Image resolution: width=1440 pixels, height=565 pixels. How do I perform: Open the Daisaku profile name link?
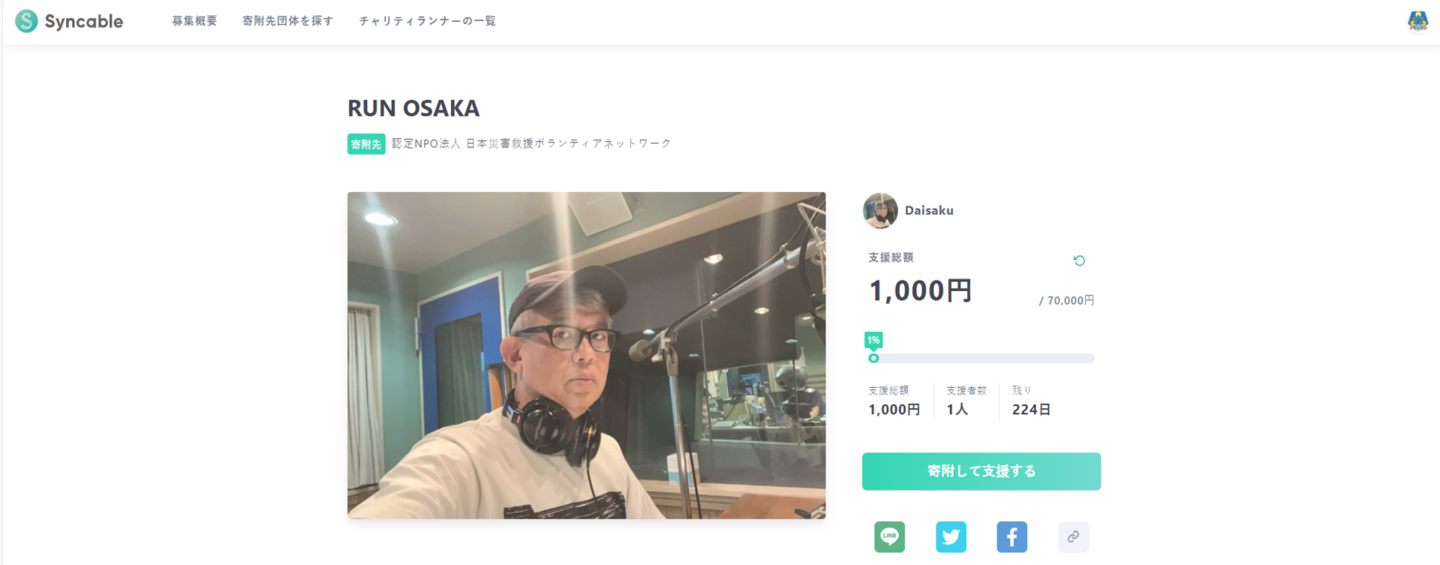click(x=929, y=211)
